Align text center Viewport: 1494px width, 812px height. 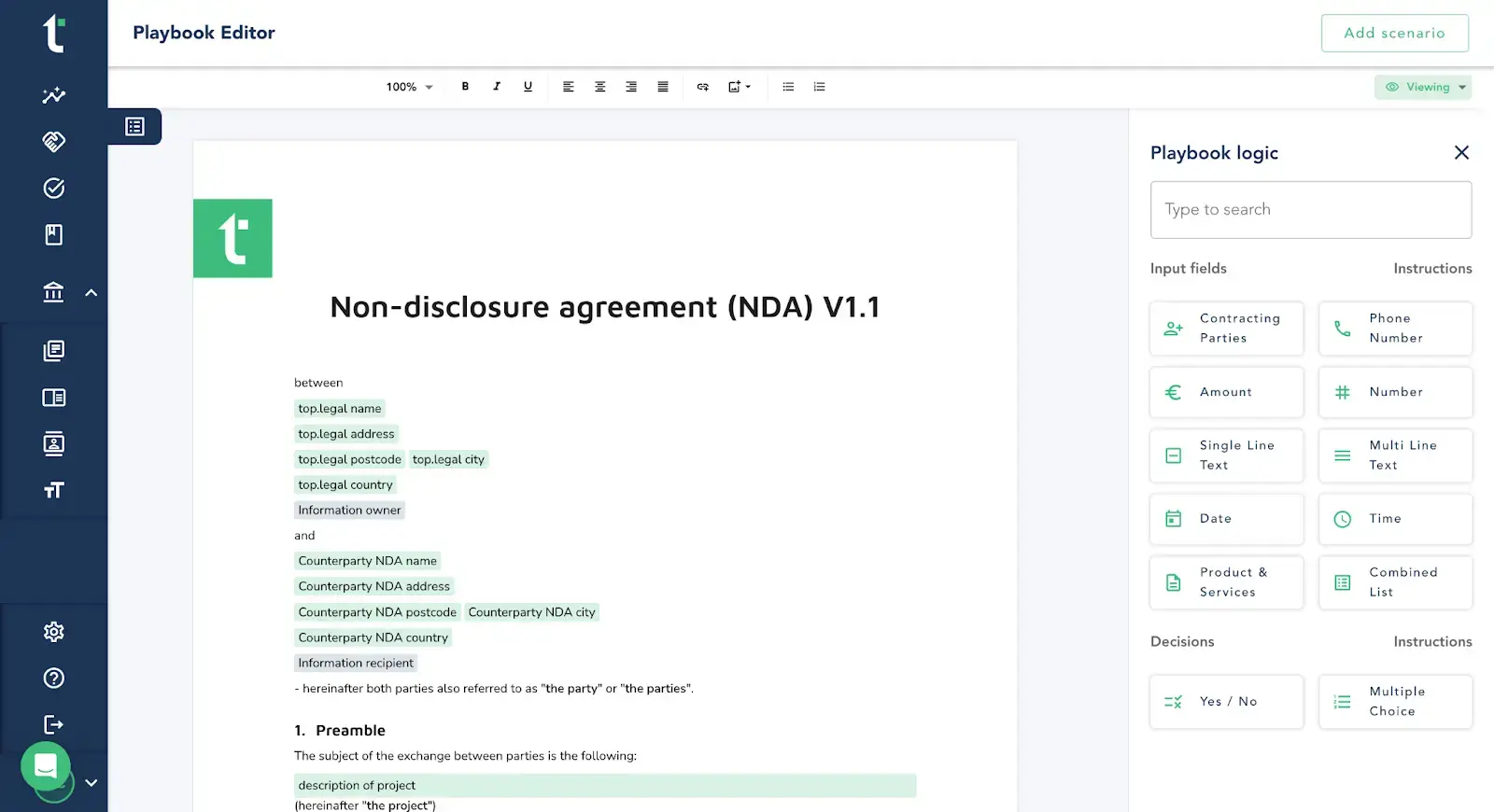(600, 87)
